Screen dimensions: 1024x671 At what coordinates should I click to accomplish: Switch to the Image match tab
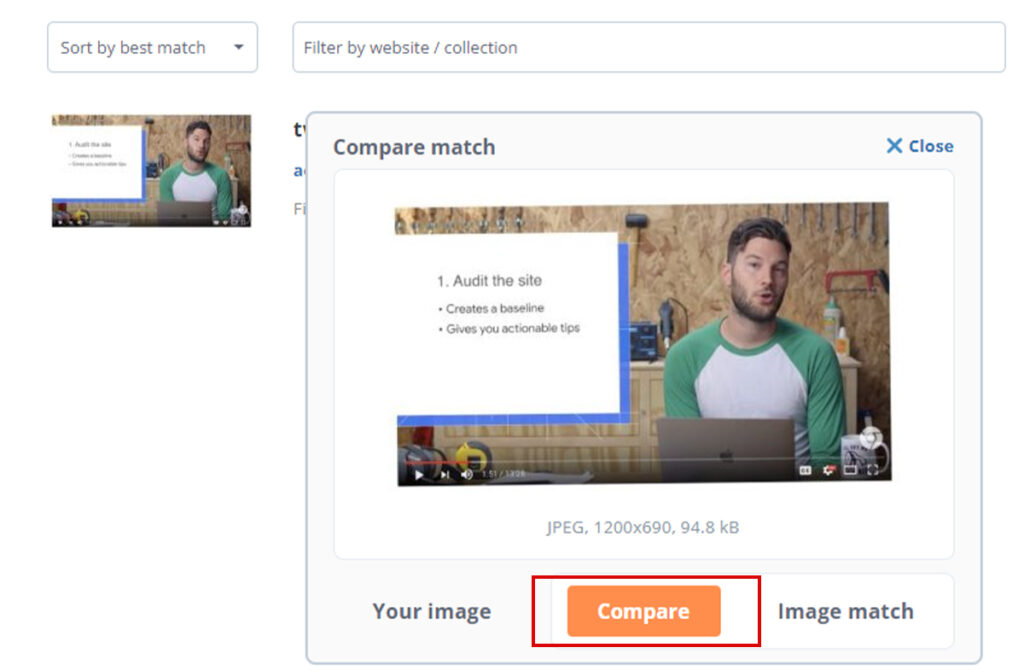(x=846, y=610)
